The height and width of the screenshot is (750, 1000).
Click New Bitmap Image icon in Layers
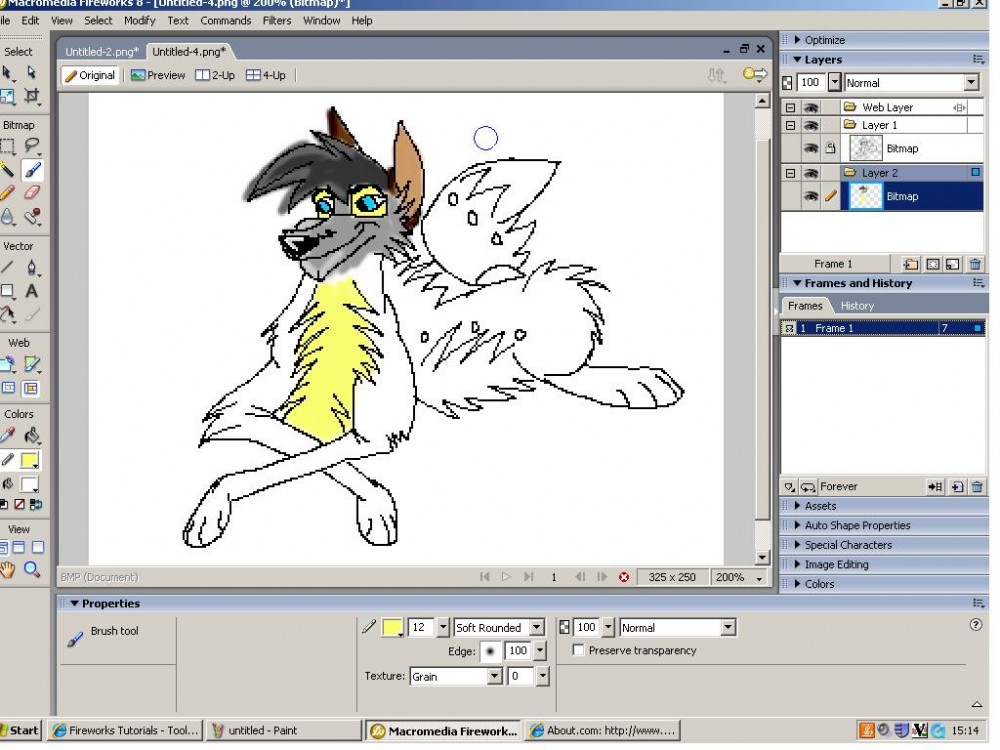[952, 264]
